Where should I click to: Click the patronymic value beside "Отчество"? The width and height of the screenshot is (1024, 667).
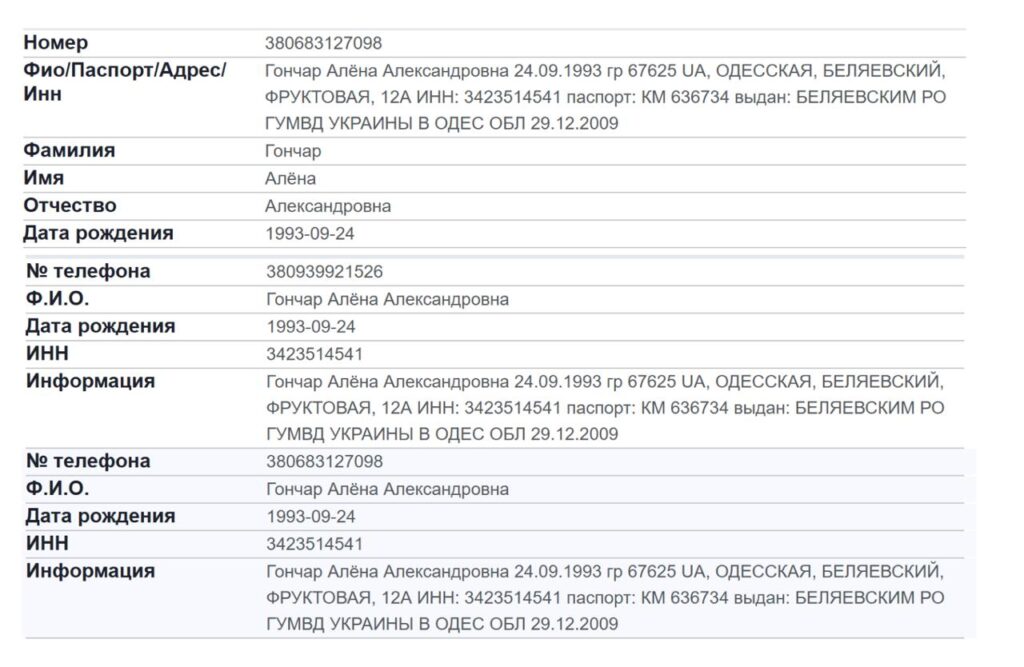point(328,207)
